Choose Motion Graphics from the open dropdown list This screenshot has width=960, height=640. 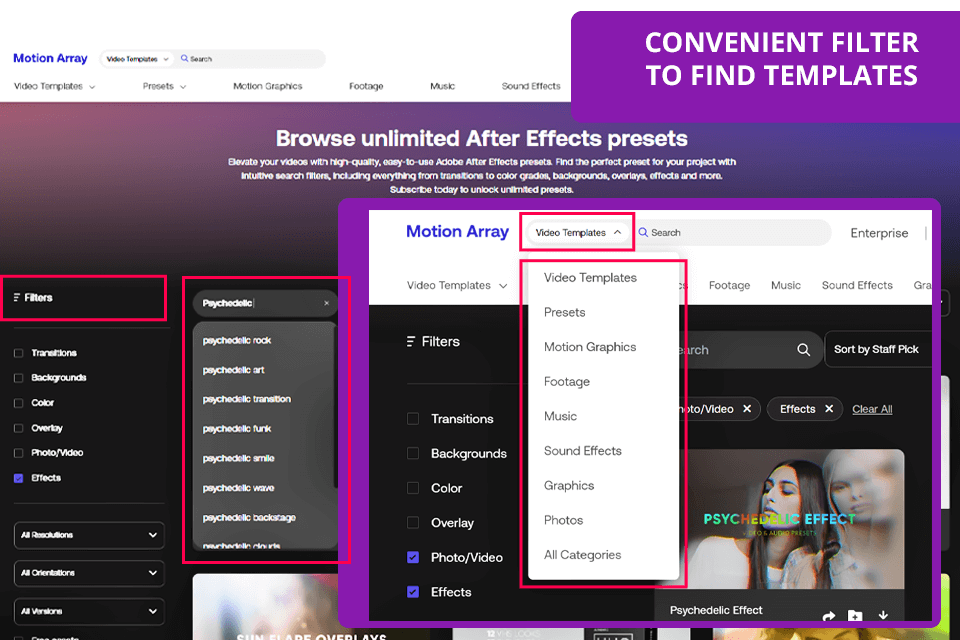point(590,347)
